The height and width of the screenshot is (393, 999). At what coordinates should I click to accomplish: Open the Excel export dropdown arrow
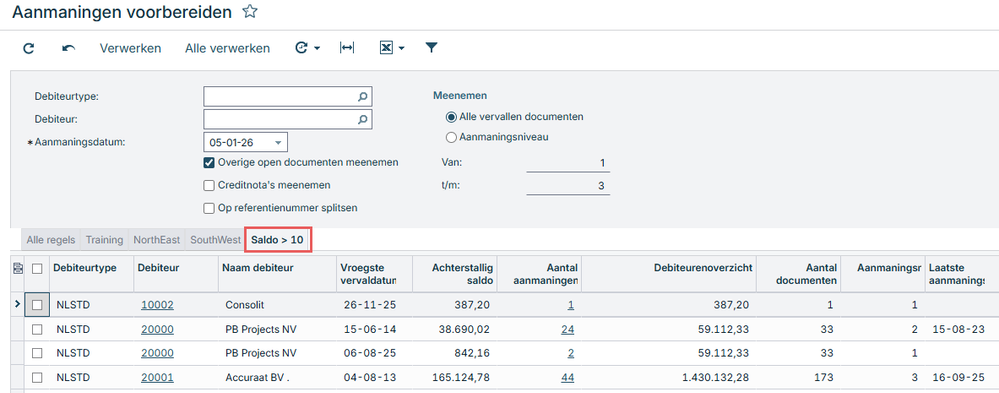click(x=401, y=48)
